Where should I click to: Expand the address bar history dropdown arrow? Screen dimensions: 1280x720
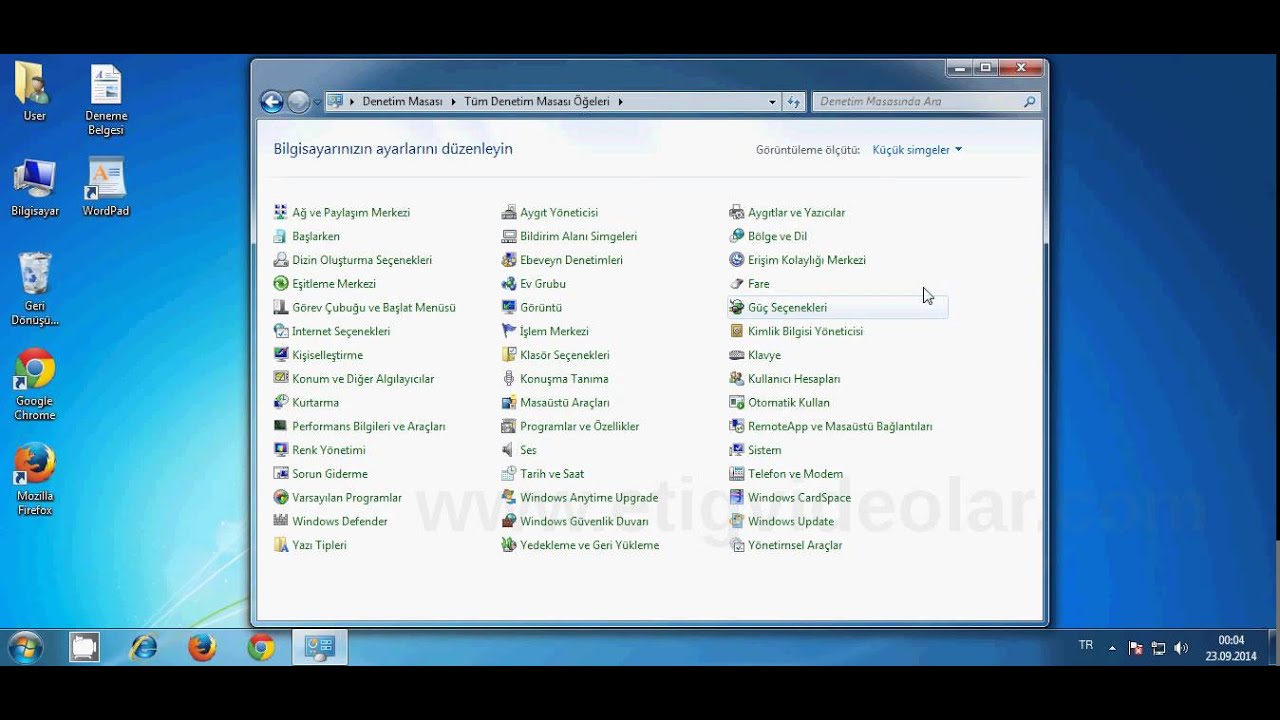[770, 101]
